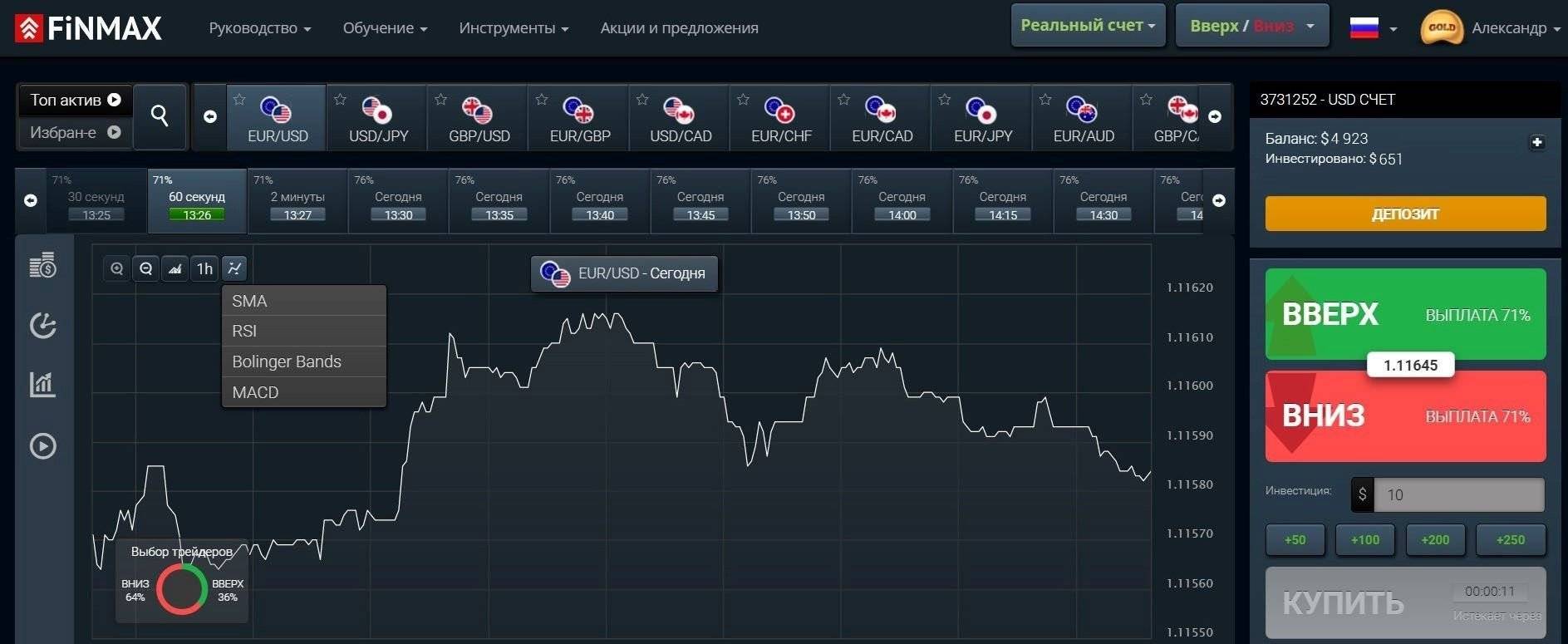1568x644 pixels.
Task: Toggle favorite star for USD/JPY
Action: [340, 100]
